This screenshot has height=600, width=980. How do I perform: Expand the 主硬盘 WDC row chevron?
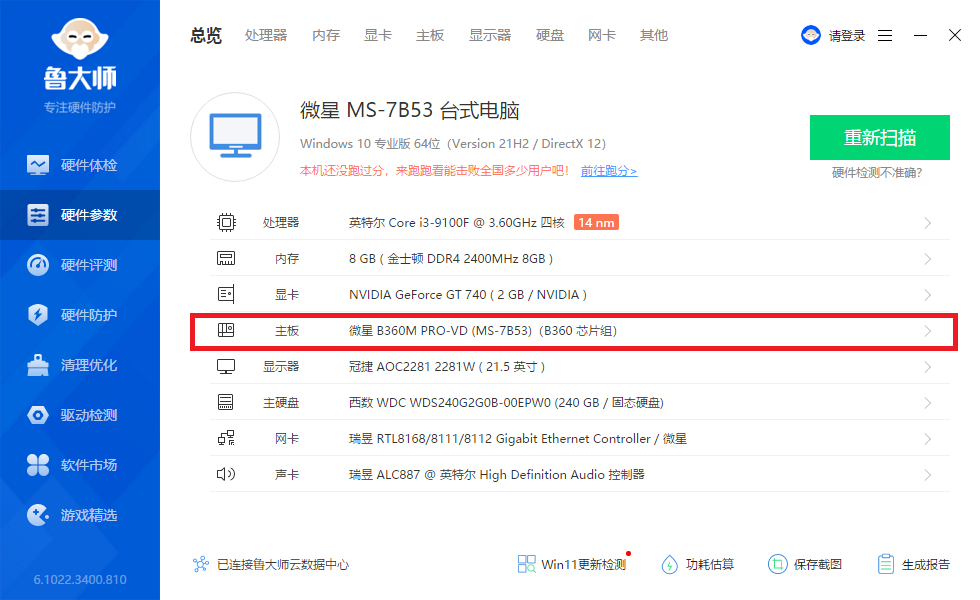[x=928, y=403]
